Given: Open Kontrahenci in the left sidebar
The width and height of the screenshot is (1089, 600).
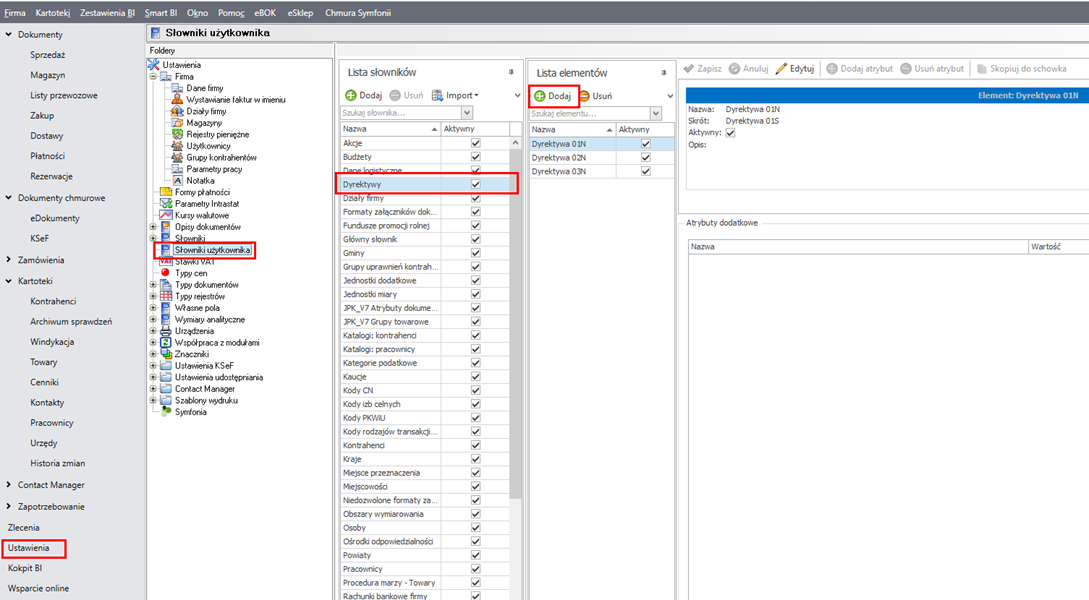Looking at the screenshot, I should tap(53, 301).
